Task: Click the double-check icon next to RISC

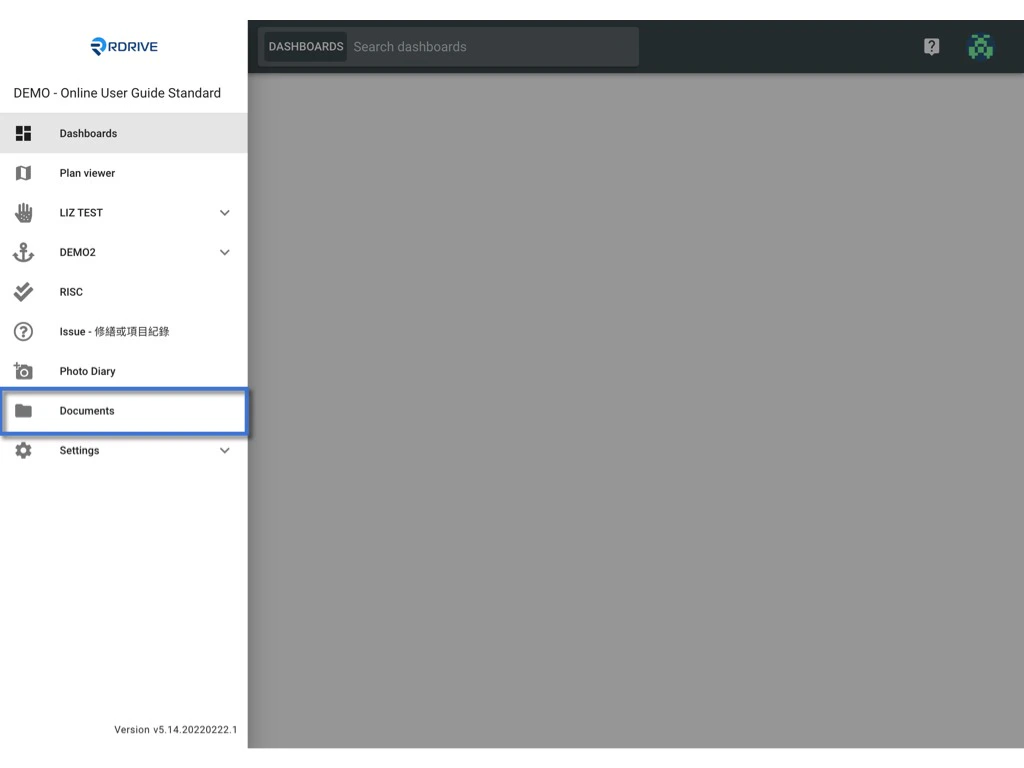Action: pyautogui.click(x=22, y=292)
